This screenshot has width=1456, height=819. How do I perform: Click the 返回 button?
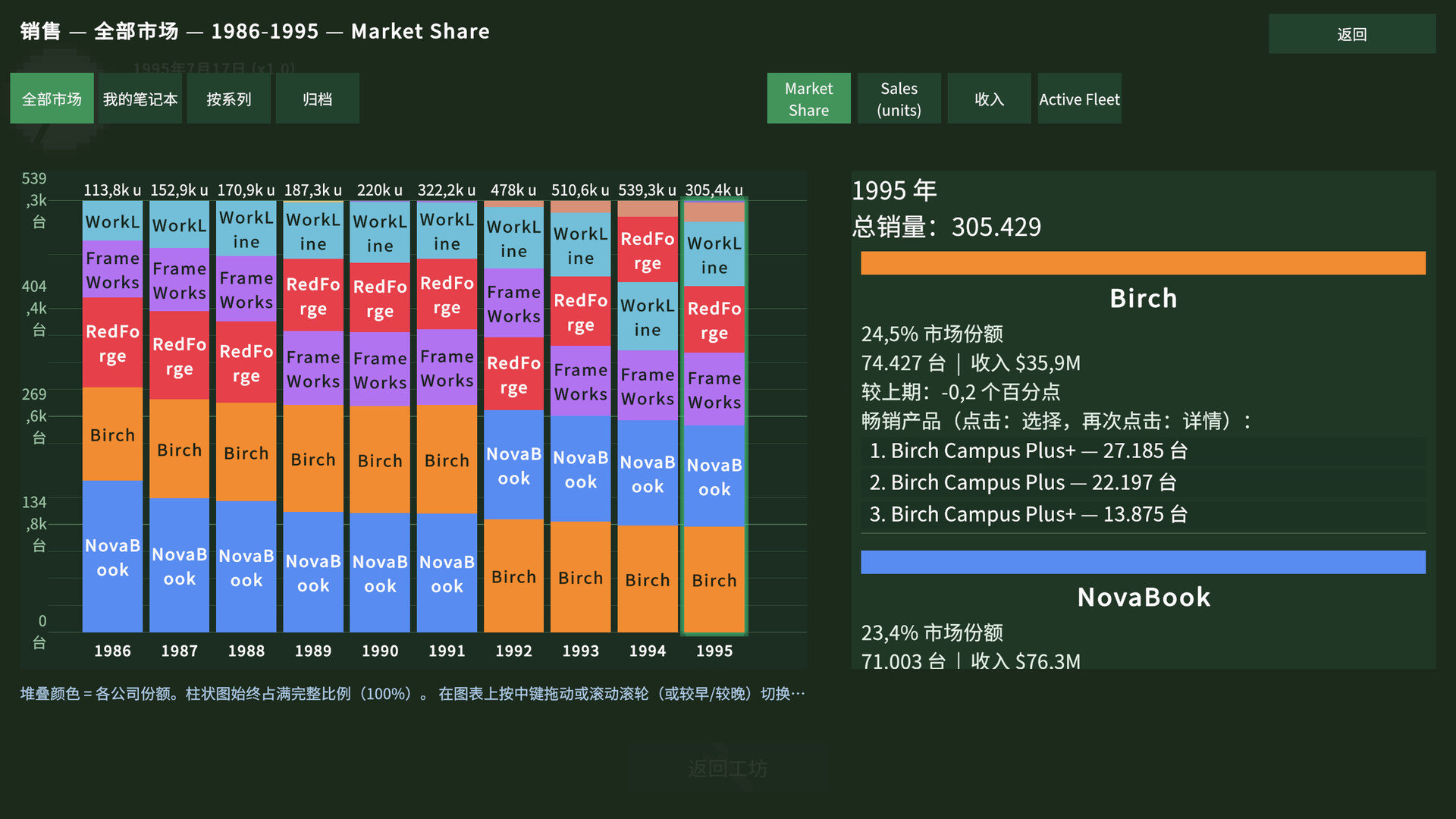(1351, 34)
